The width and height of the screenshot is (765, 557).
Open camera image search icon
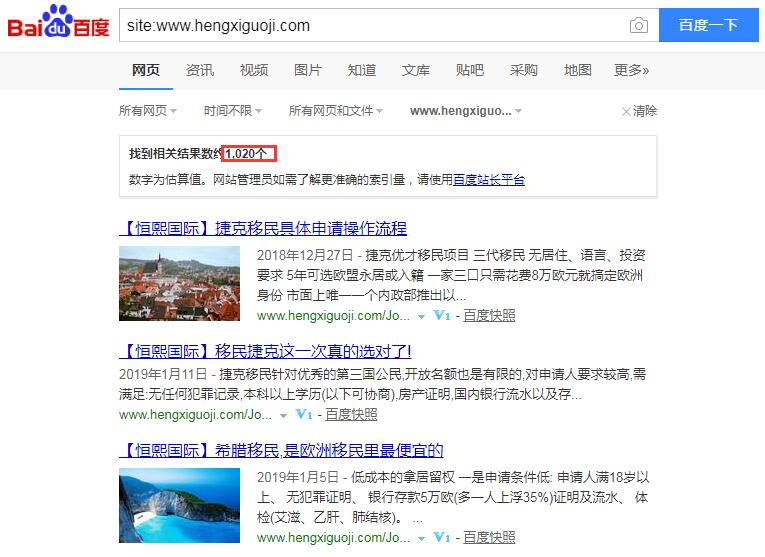click(639, 25)
